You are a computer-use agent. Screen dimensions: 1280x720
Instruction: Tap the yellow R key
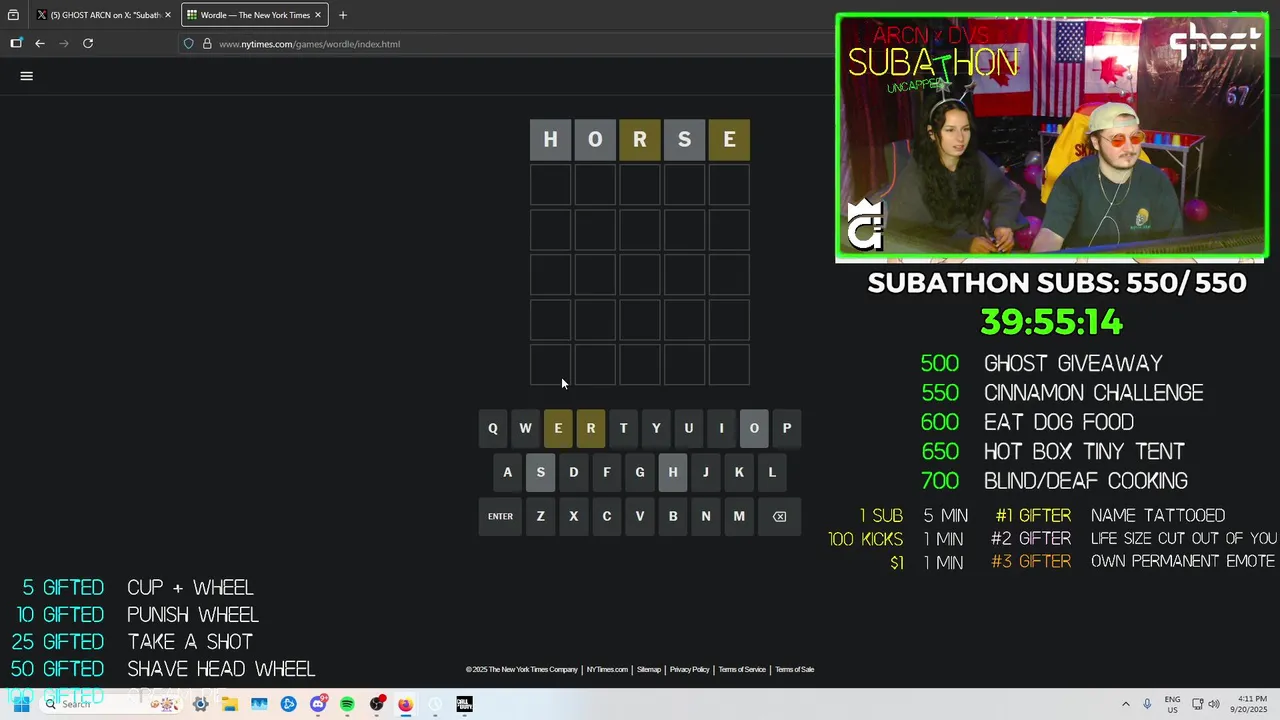[x=591, y=429]
